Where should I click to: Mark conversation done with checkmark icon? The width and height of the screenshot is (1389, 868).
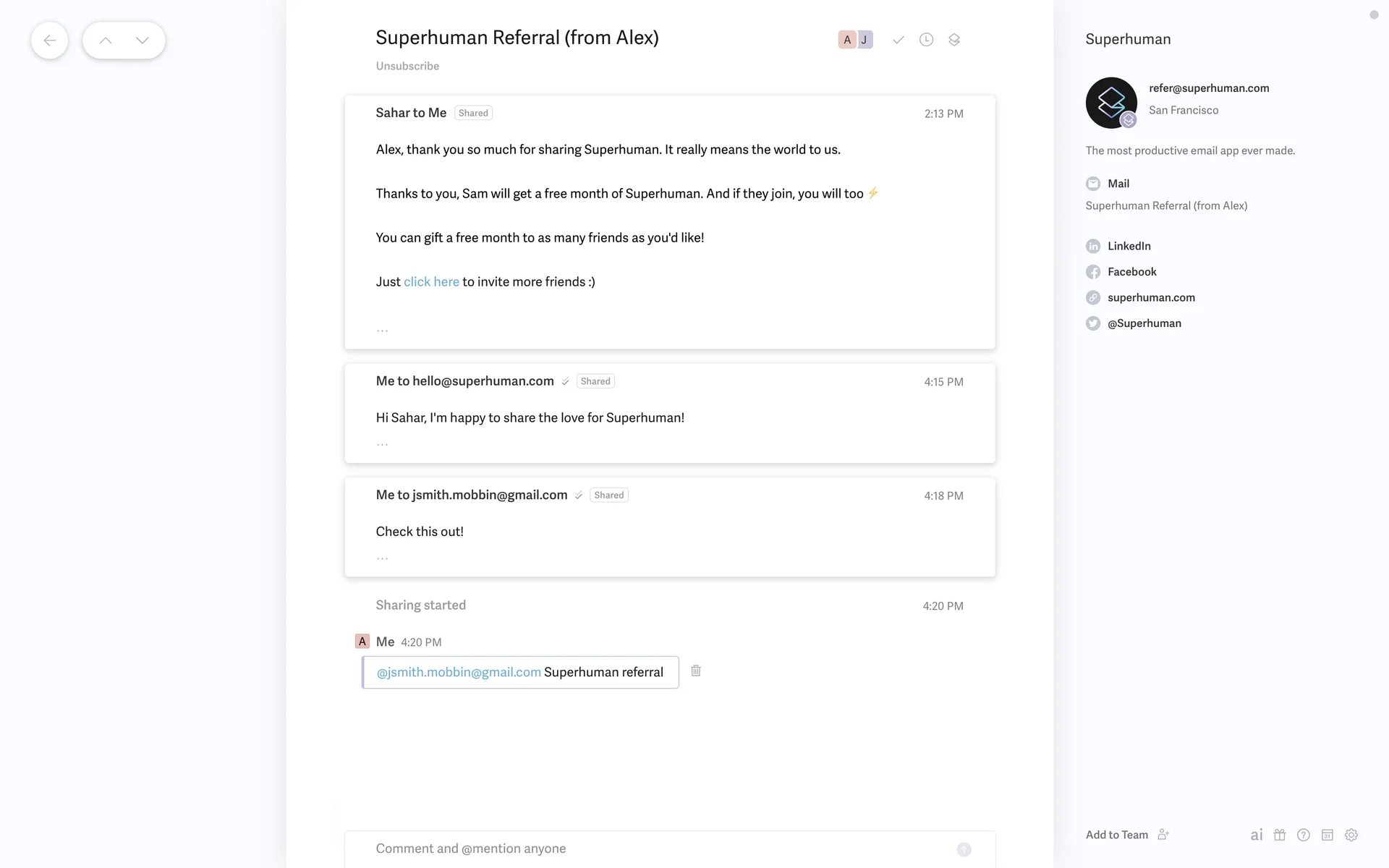(898, 40)
